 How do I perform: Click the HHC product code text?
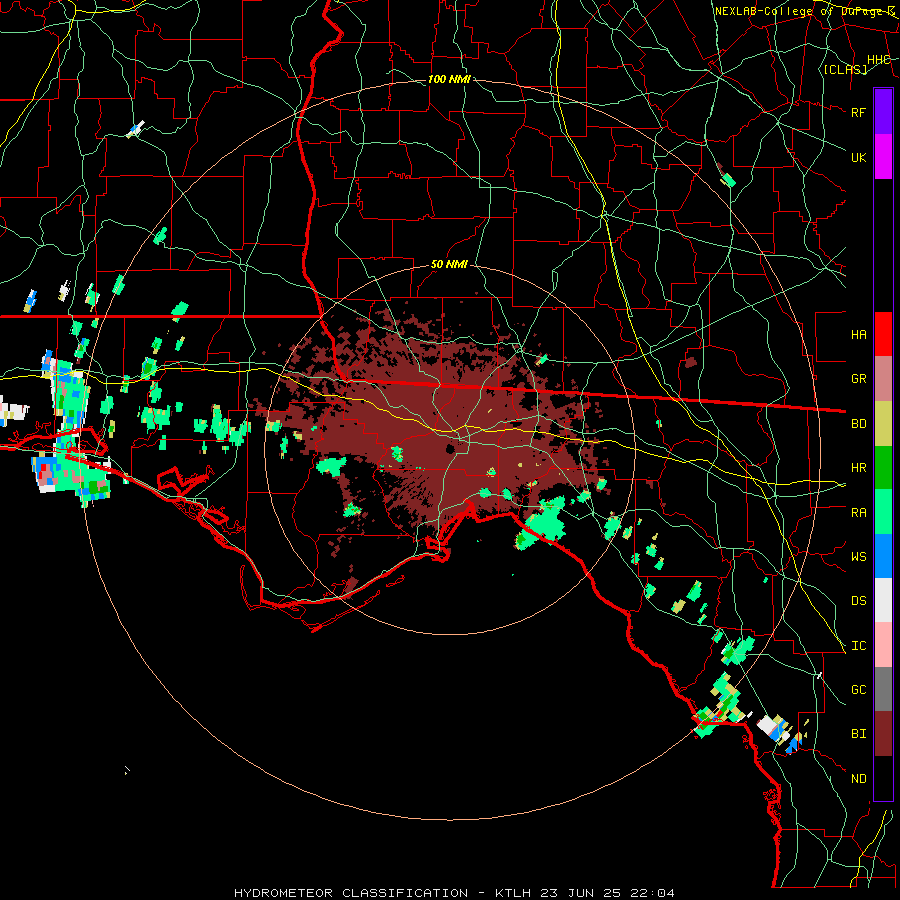point(879,60)
